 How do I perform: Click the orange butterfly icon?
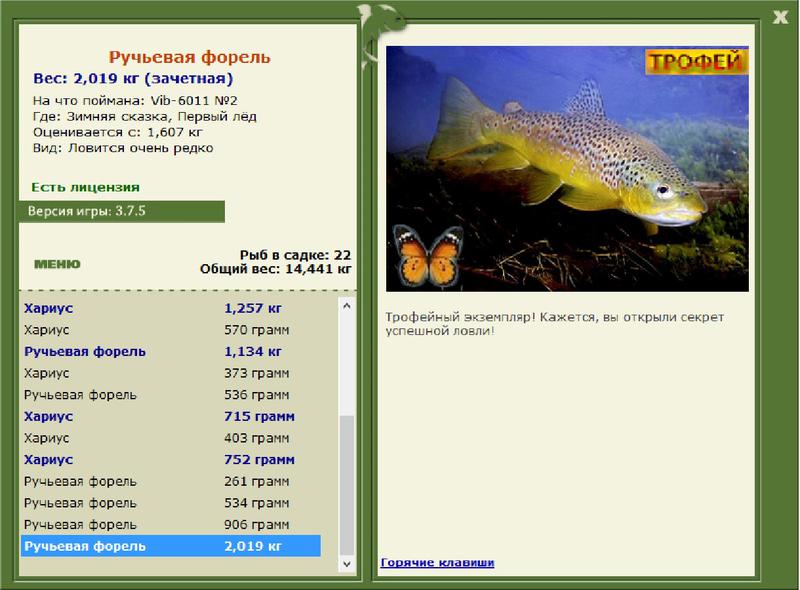[x=428, y=256]
